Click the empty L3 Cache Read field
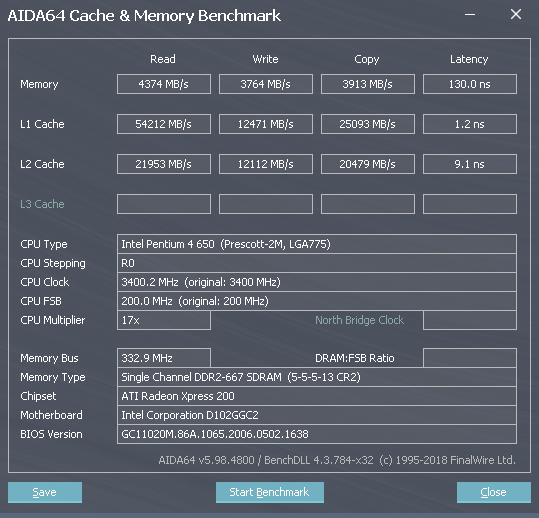 click(x=164, y=204)
